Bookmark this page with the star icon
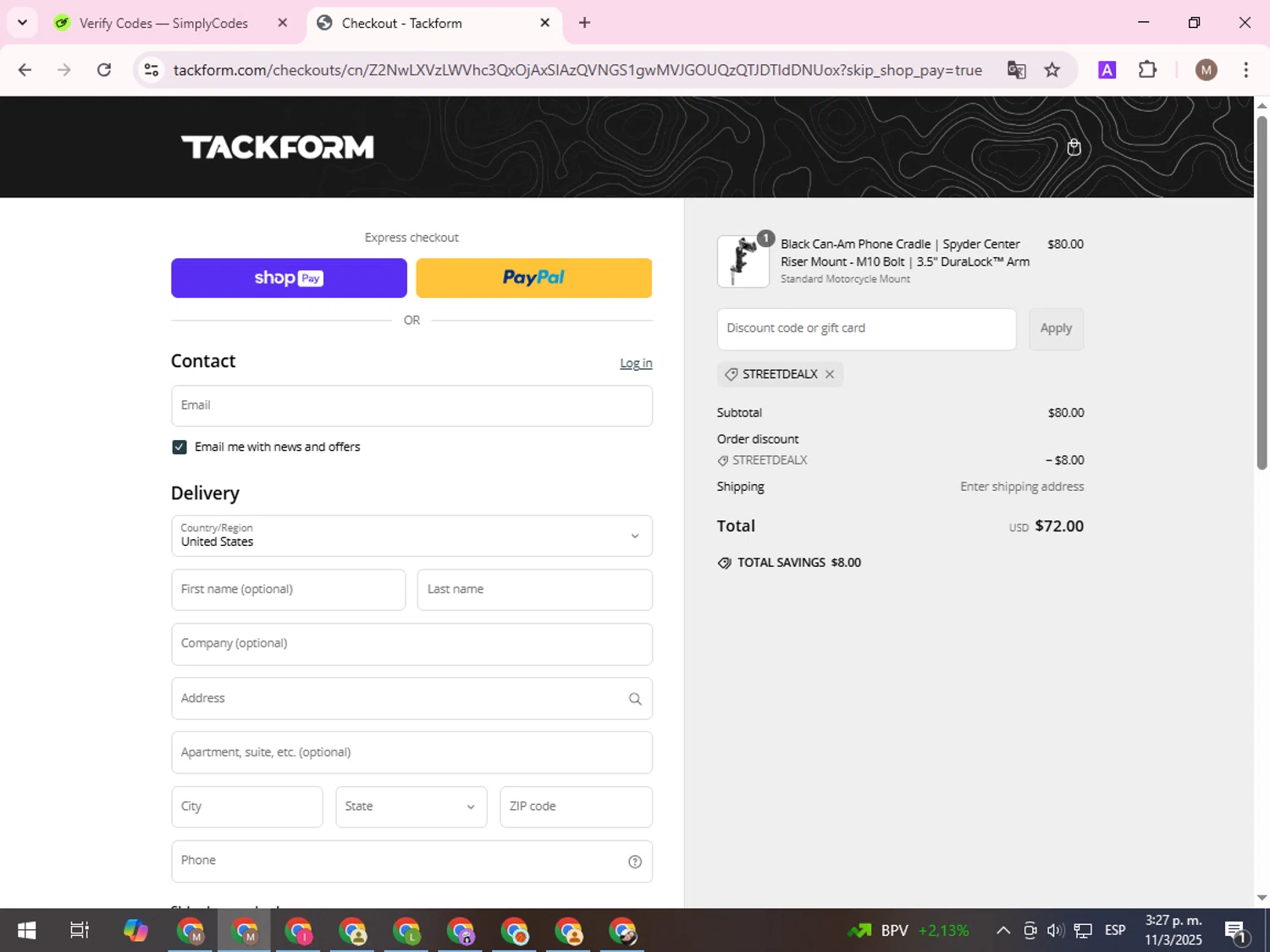 click(x=1052, y=70)
